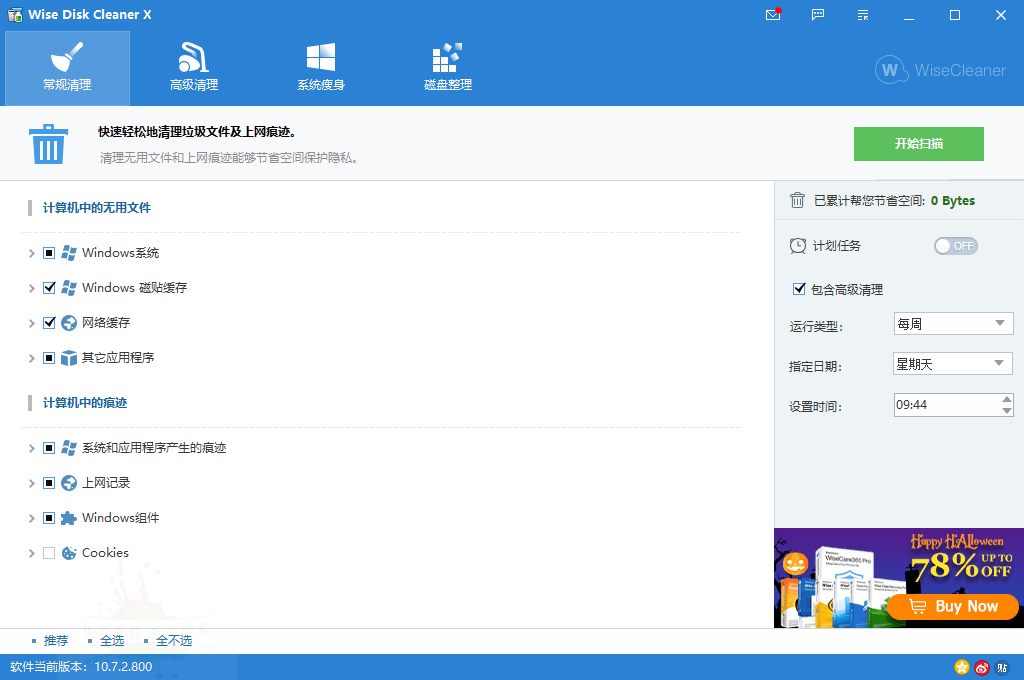The width and height of the screenshot is (1024, 680).
Task: Click the red Weibo share icon
Action: [982, 667]
